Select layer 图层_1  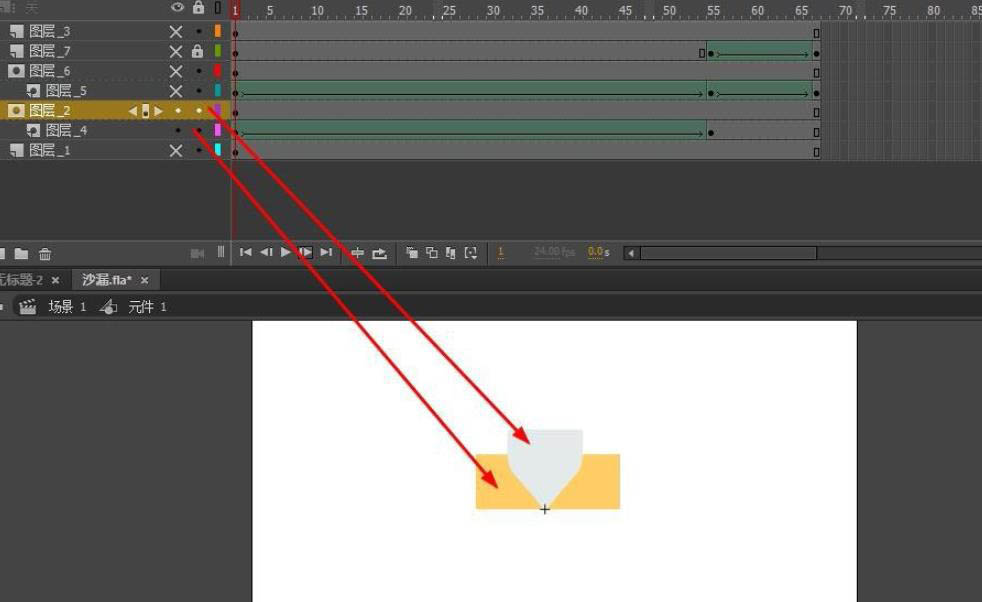click(x=49, y=151)
